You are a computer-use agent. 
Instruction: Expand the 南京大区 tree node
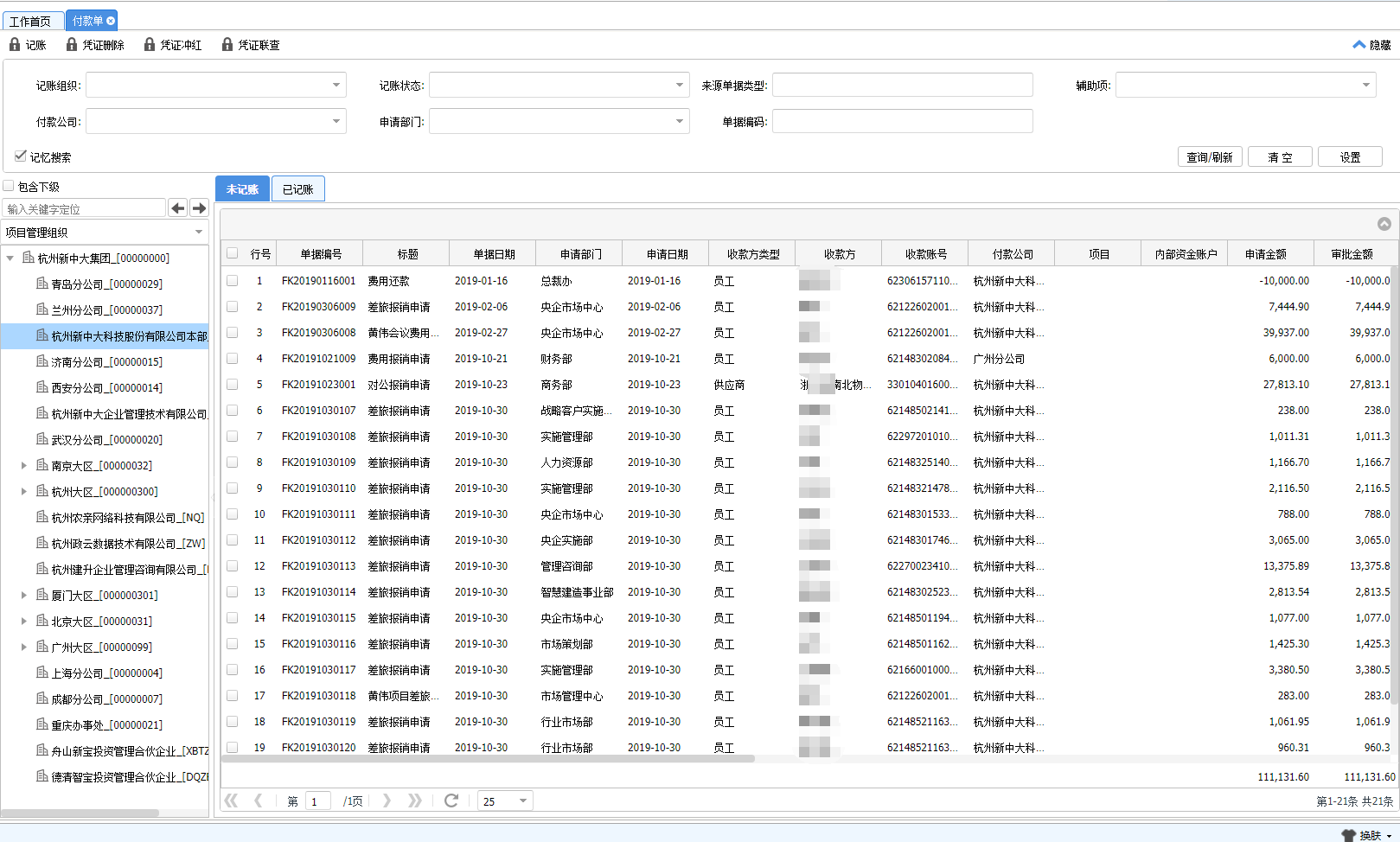click(24, 466)
